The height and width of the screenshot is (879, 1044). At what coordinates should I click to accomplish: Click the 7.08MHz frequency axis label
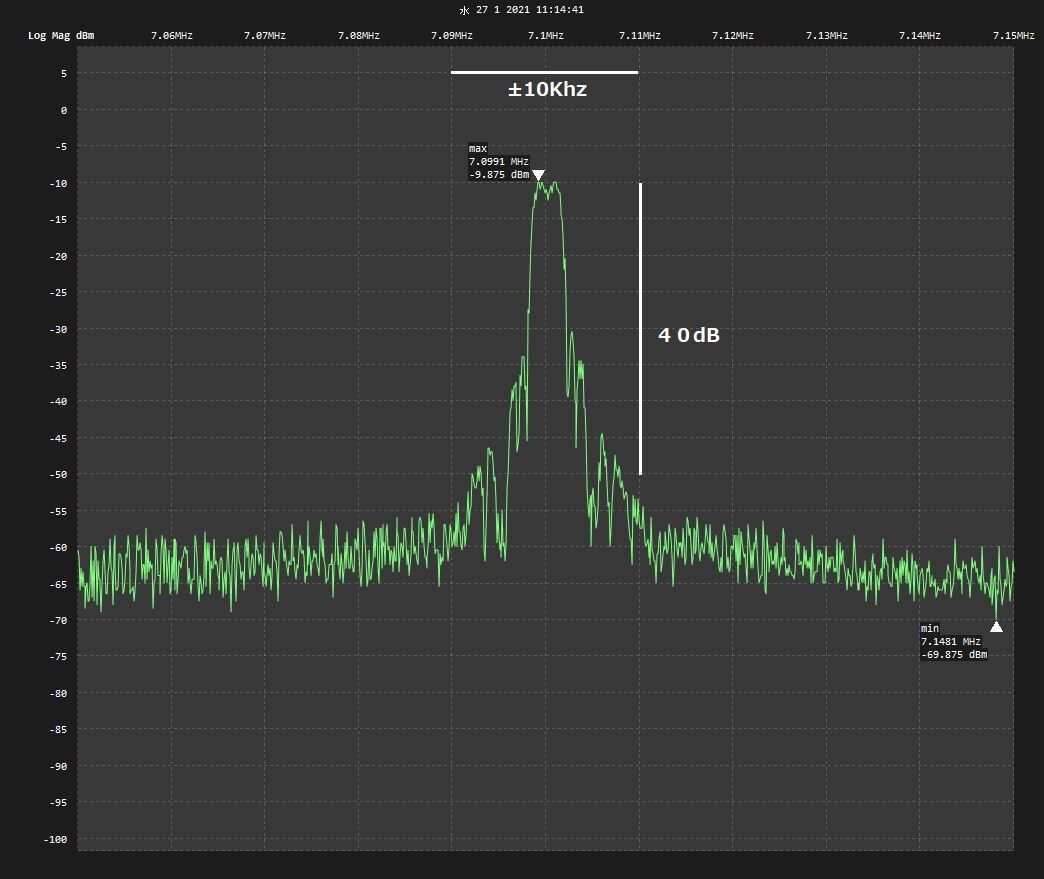(x=359, y=35)
